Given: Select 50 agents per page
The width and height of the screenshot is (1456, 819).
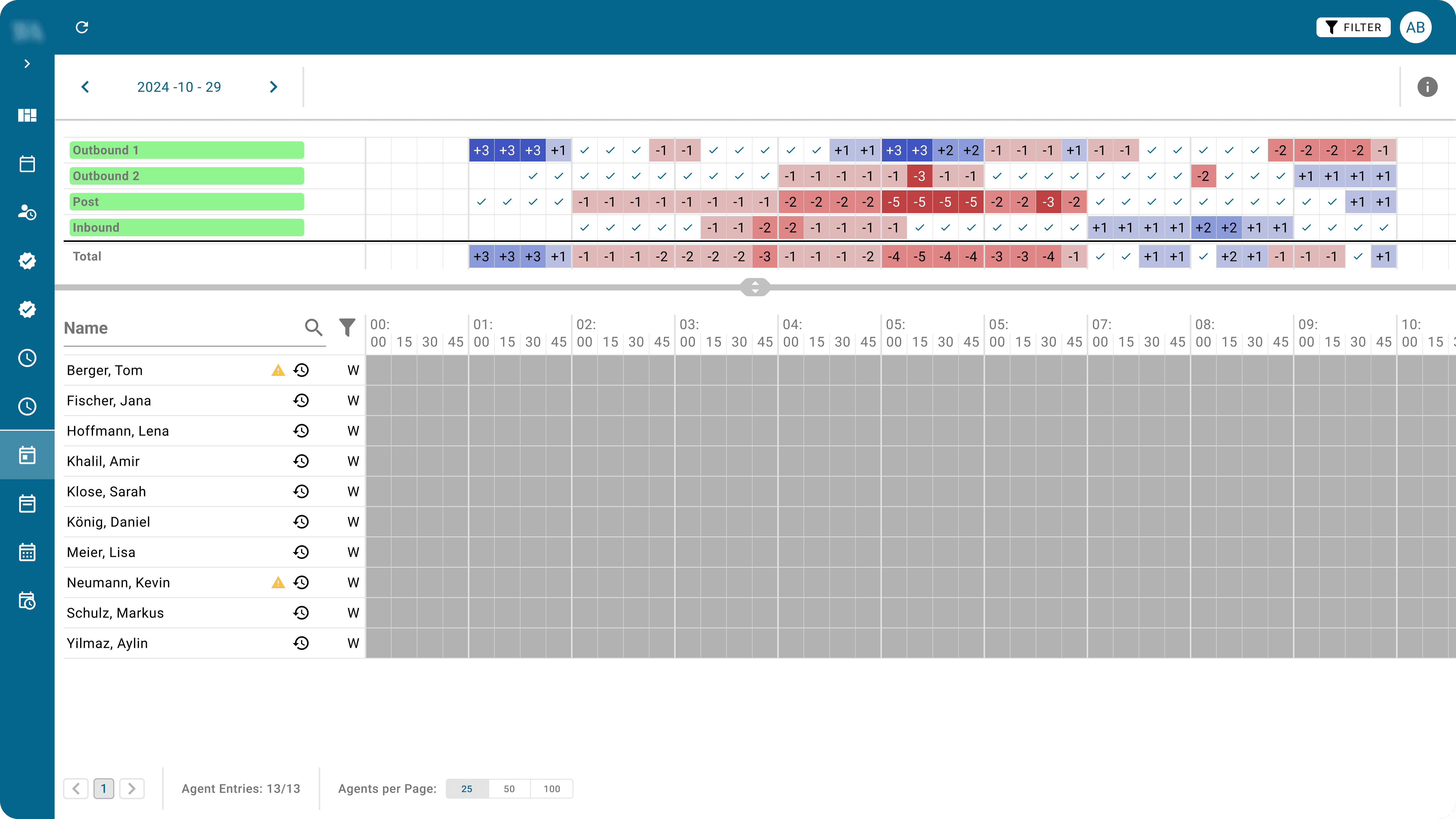Looking at the screenshot, I should 509,788.
